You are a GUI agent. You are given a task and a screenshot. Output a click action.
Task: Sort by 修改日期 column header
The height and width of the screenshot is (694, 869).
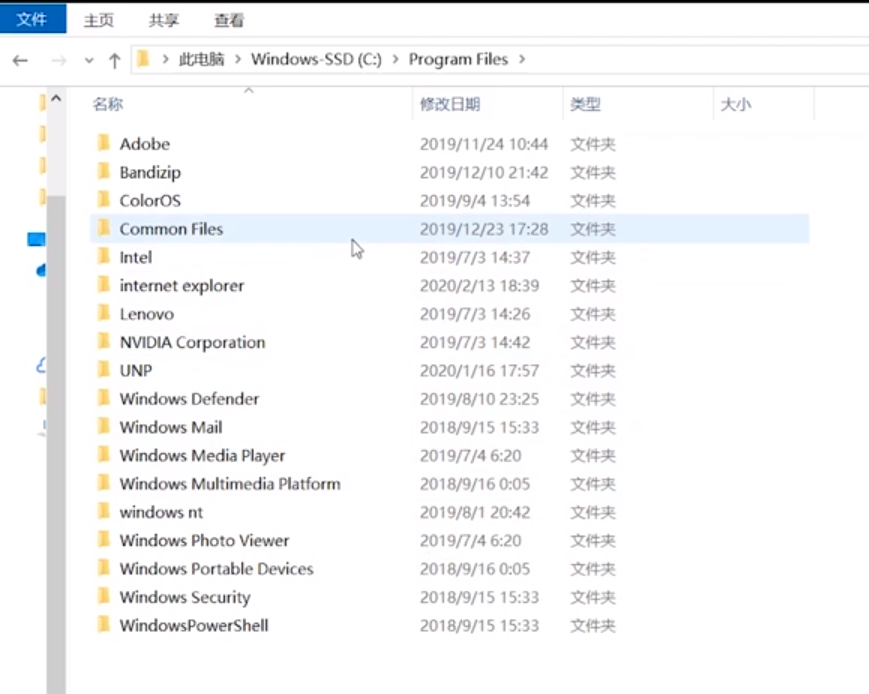coord(449,104)
